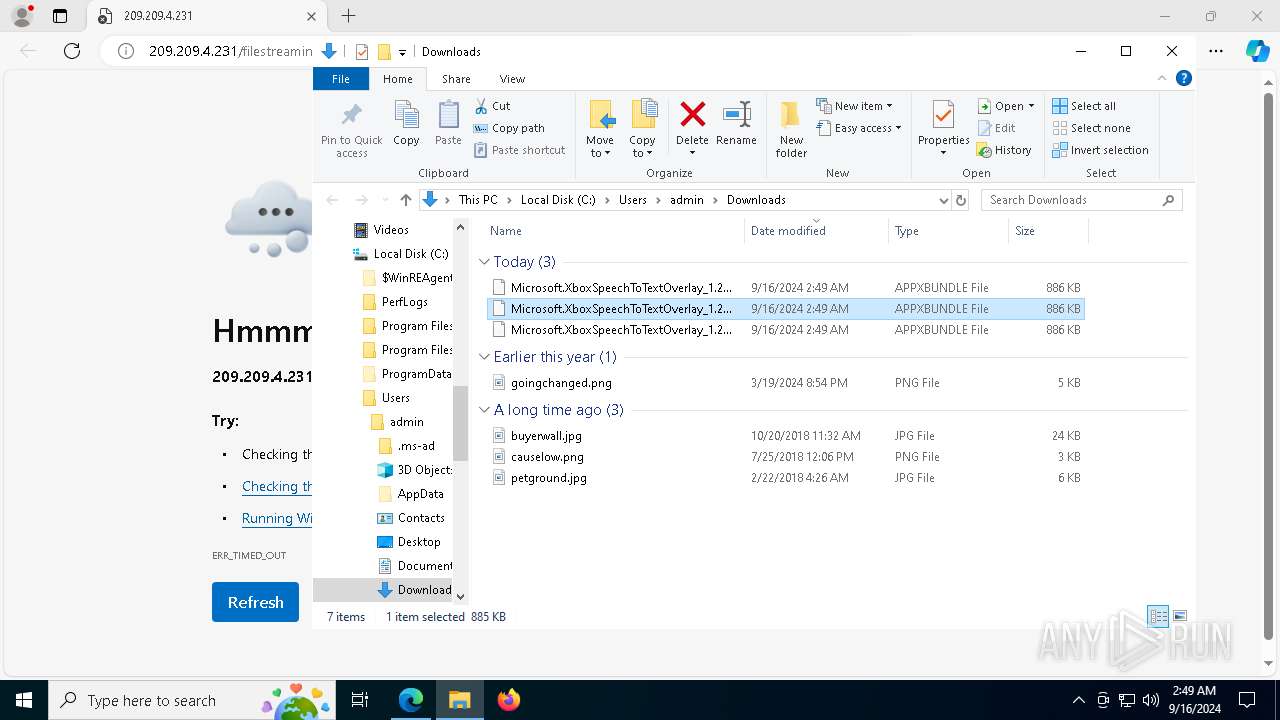Viewport: 1280px width, 720px height.
Task: Expand address bar previous locations dropdown
Action: point(943,200)
